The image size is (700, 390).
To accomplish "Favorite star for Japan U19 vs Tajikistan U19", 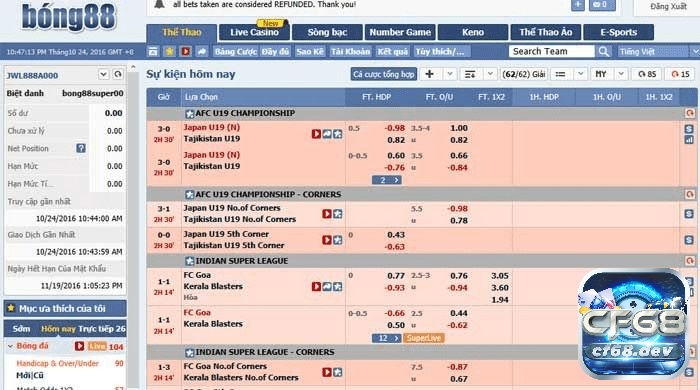I will [x=338, y=133].
